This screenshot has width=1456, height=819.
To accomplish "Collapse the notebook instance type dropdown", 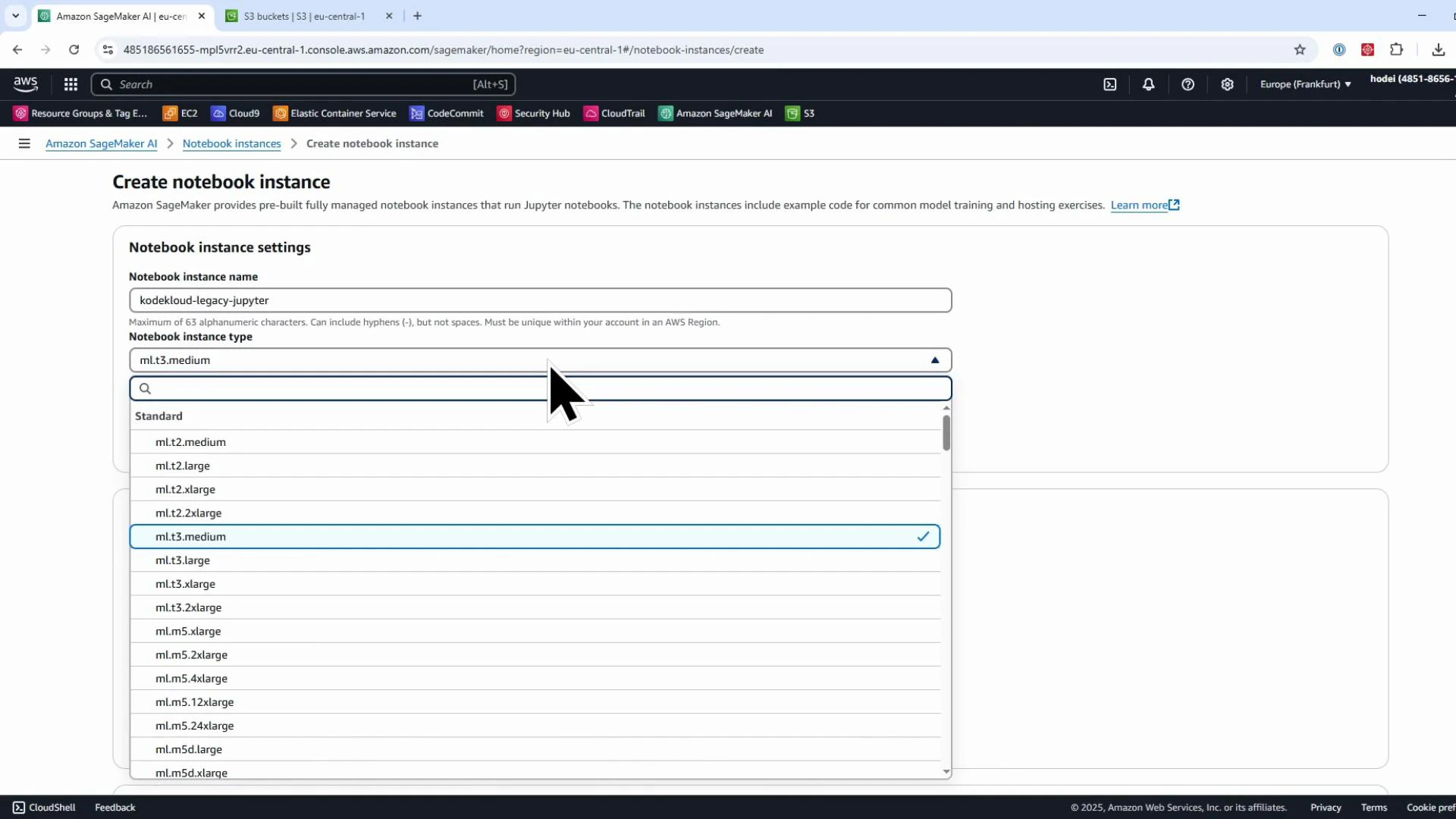I will click(934, 359).
